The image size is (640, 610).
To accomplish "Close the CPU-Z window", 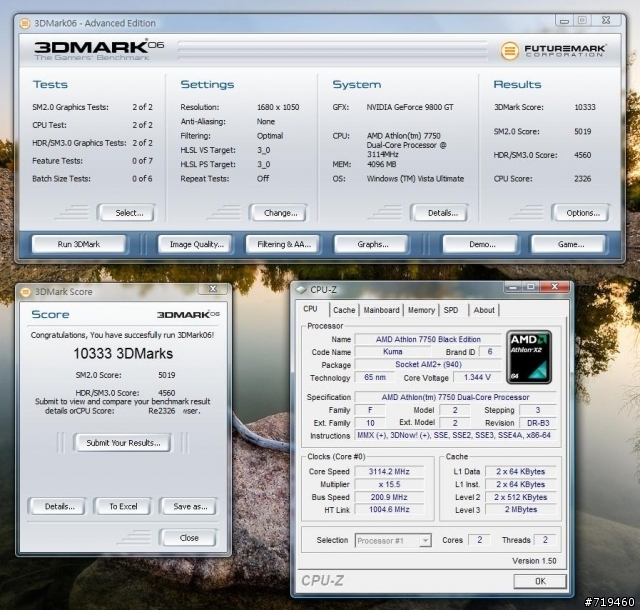I will pos(554,287).
